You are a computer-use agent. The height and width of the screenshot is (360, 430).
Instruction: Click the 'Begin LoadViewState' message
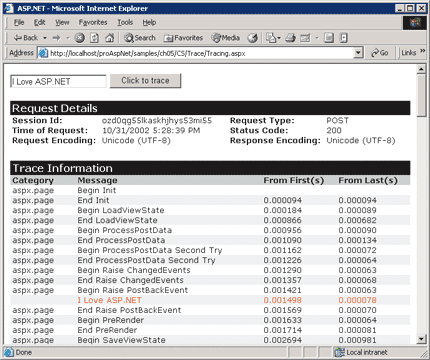[x=121, y=210]
